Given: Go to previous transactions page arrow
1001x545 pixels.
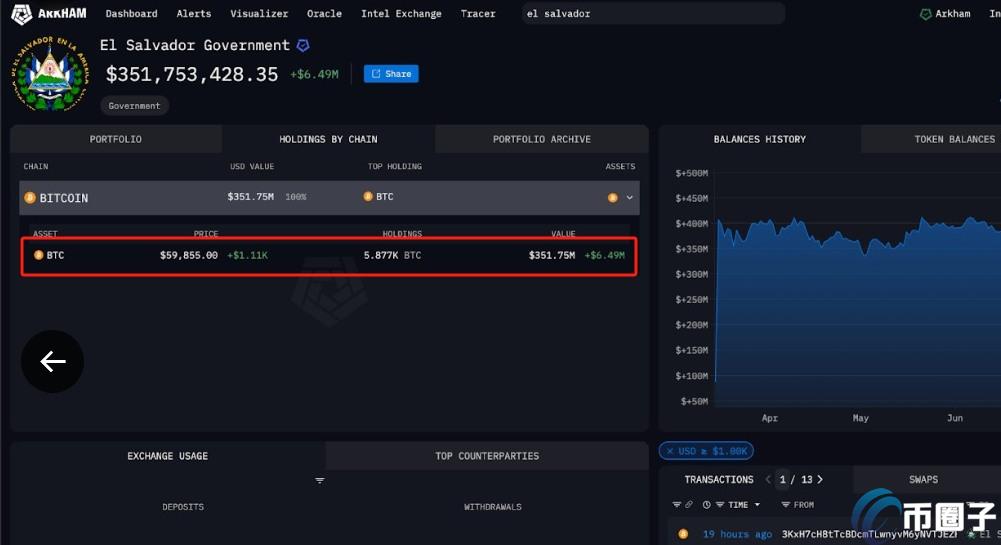Looking at the screenshot, I should point(768,479).
